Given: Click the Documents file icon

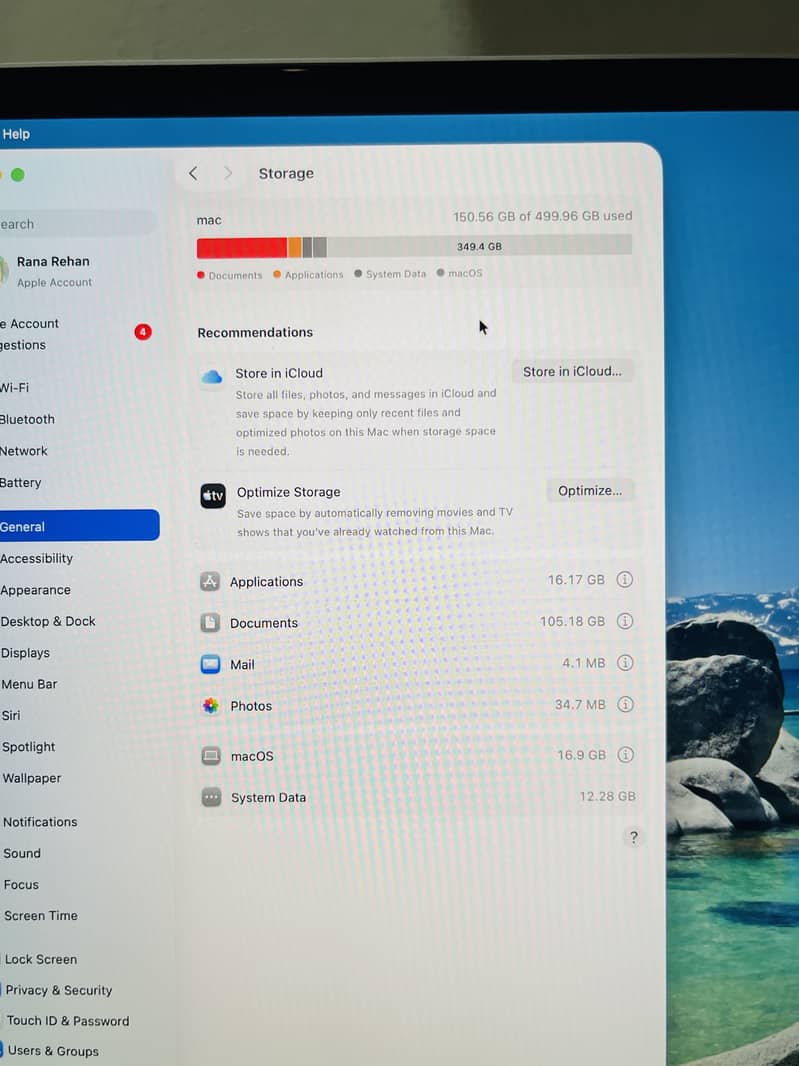Looking at the screenshot, I should [210, 623].
